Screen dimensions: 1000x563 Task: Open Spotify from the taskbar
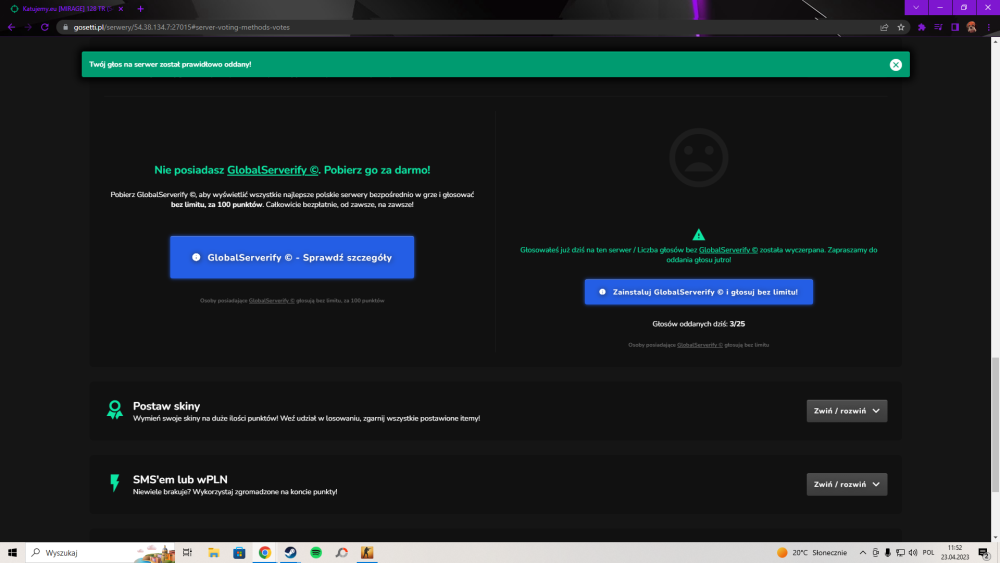tap(316, 552)
